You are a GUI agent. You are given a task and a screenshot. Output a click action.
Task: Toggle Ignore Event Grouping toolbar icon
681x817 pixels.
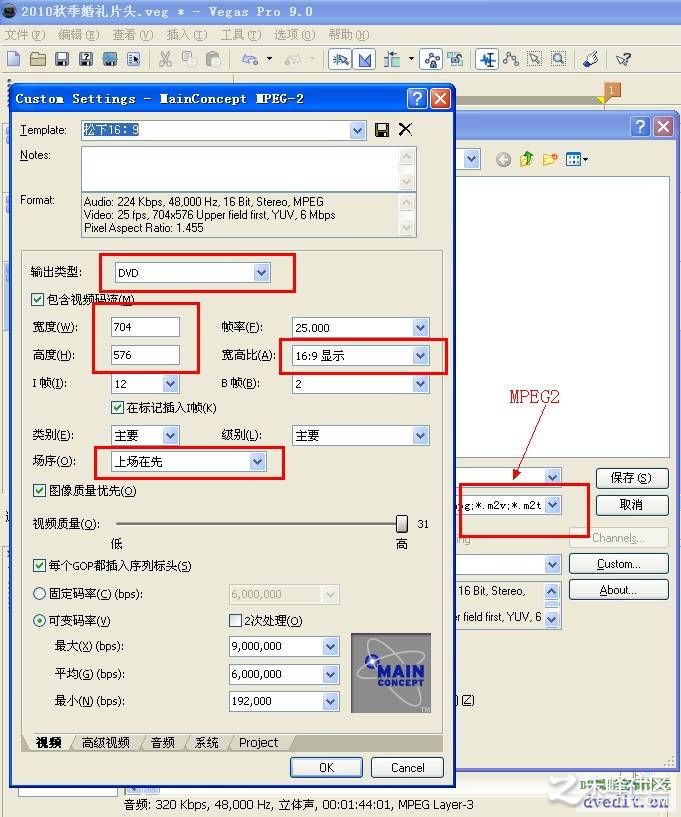point(455,59)
